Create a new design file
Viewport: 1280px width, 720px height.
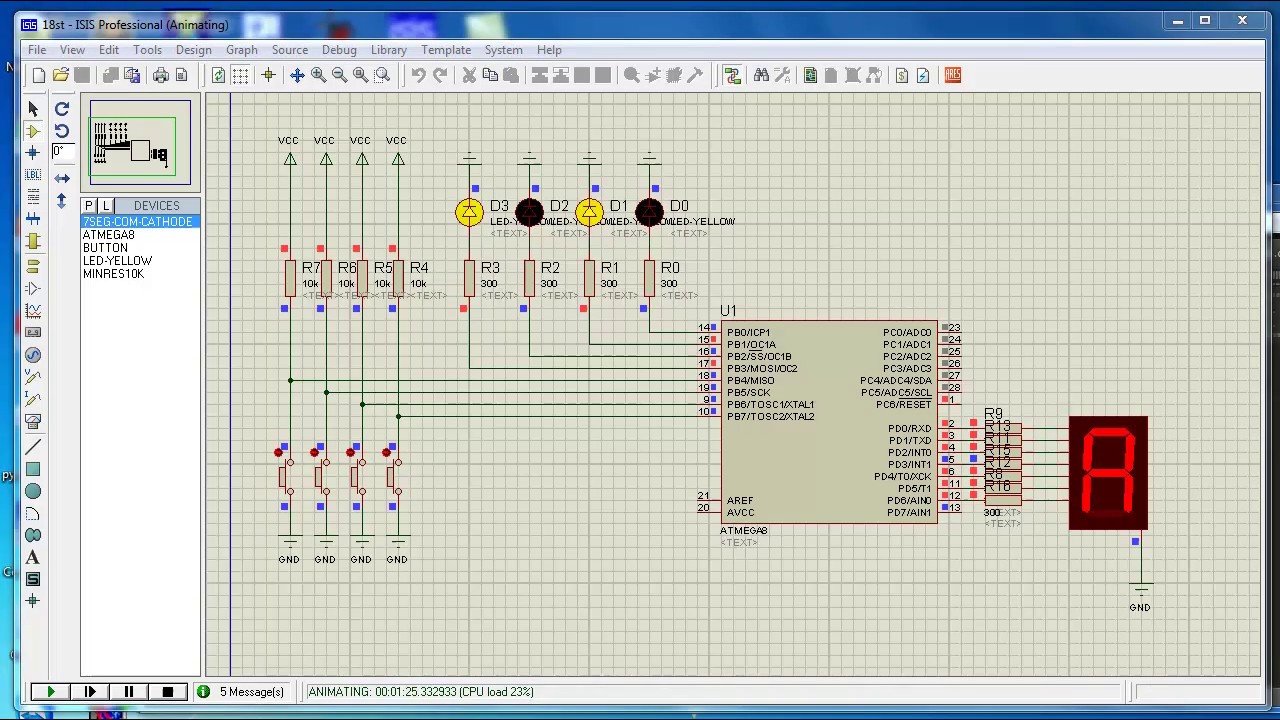tap(39, 75)
